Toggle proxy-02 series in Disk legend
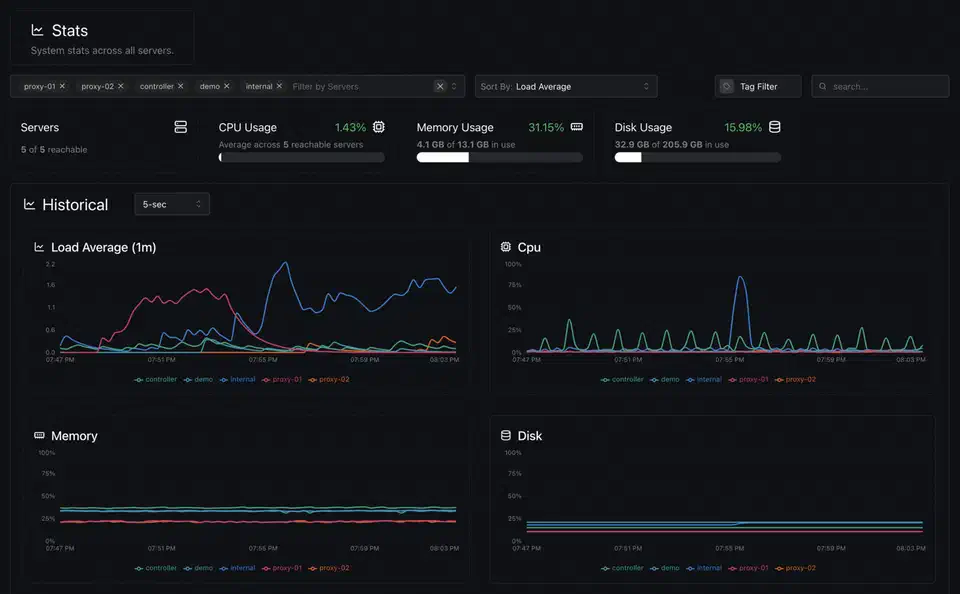Image resolution: width=960 pixels, height=594 pixels. [795, 568]
